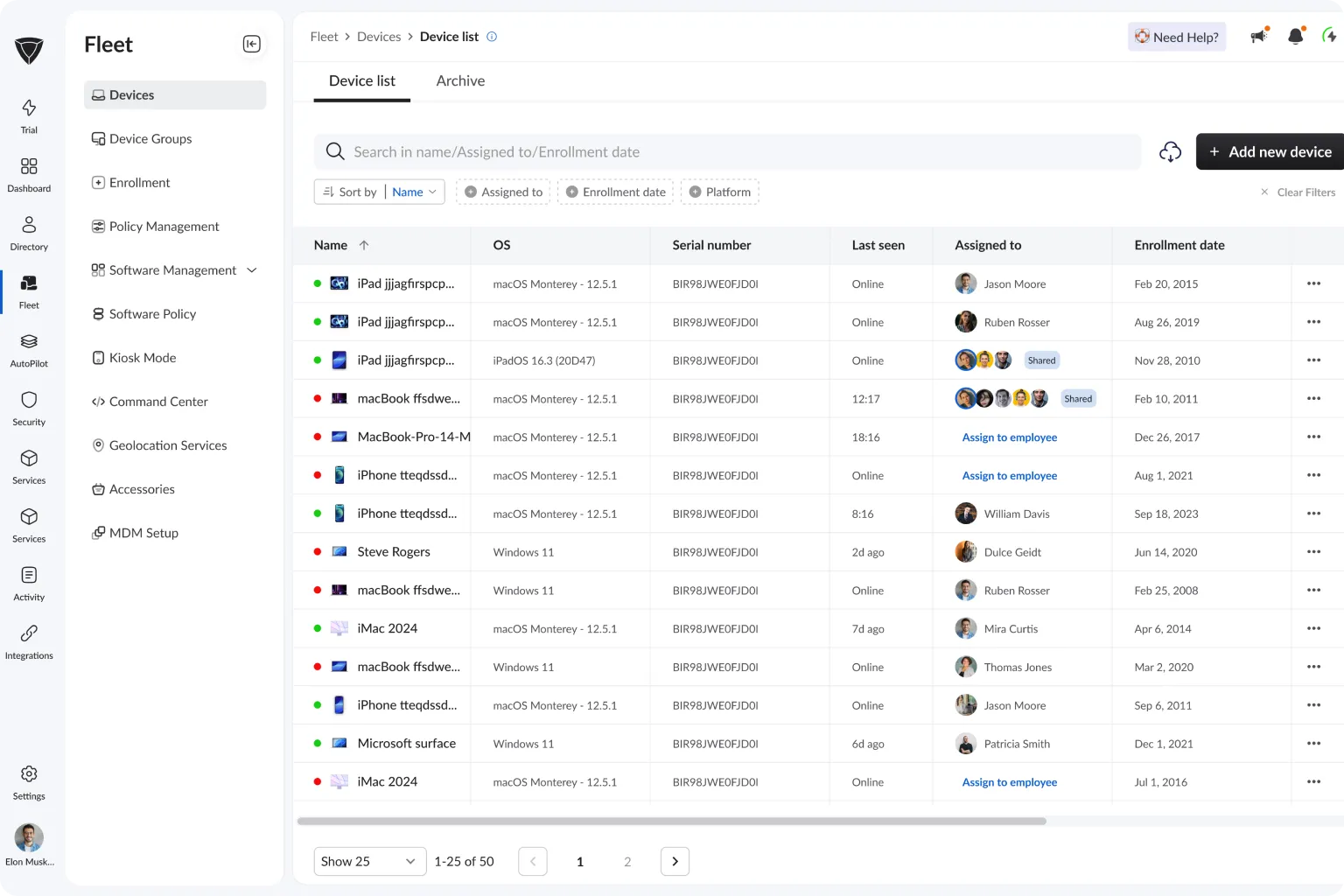Assign MacBook-Pro-14-M to an employee
This screenshot has height=896, width=1344.
point(1009,437)
